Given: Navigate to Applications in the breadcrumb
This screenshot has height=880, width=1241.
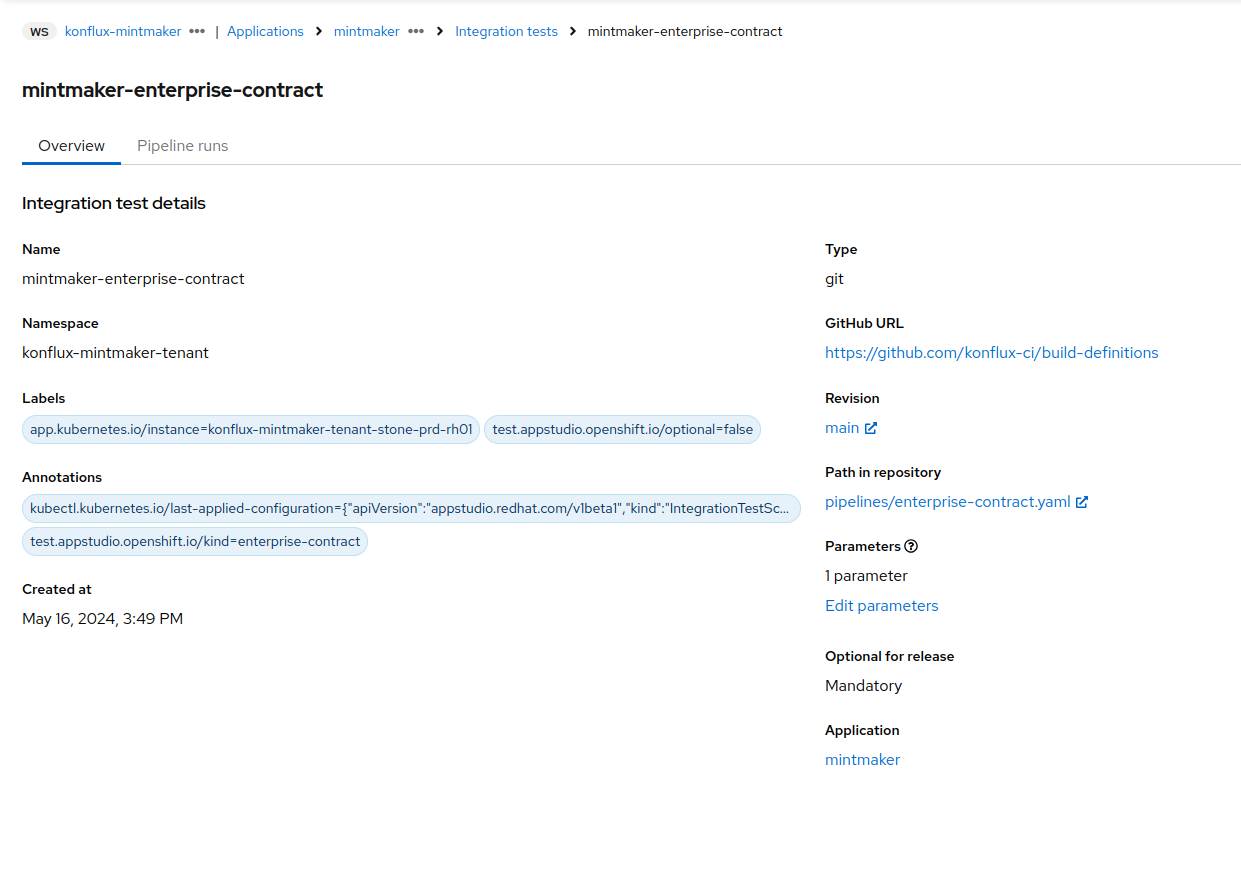Looking at the screenshot, I should (x=265, y=32).
